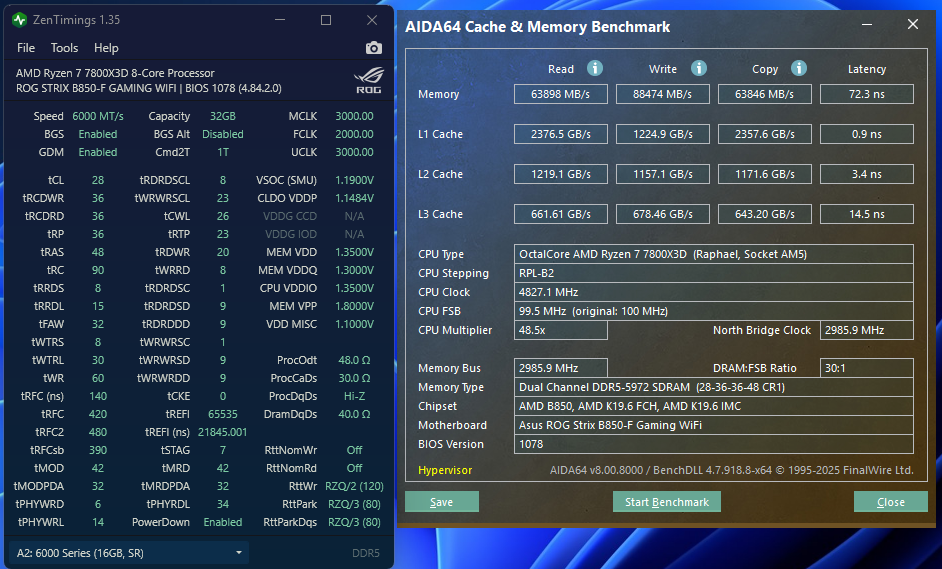Click the Write column info icon
The image size is (942, 569).
(x=699, y=68)
